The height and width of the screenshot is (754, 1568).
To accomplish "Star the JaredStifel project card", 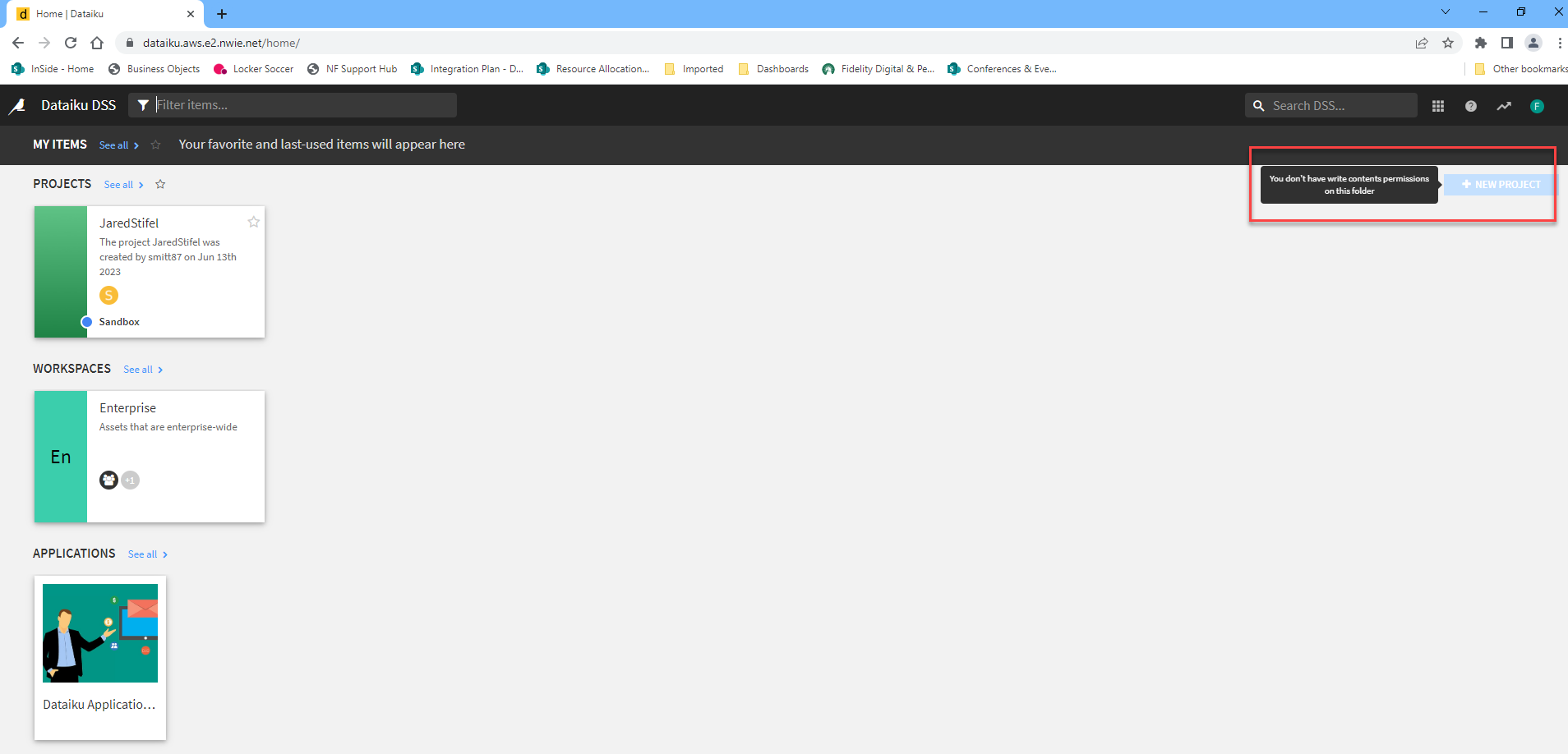I will [254, 222].
